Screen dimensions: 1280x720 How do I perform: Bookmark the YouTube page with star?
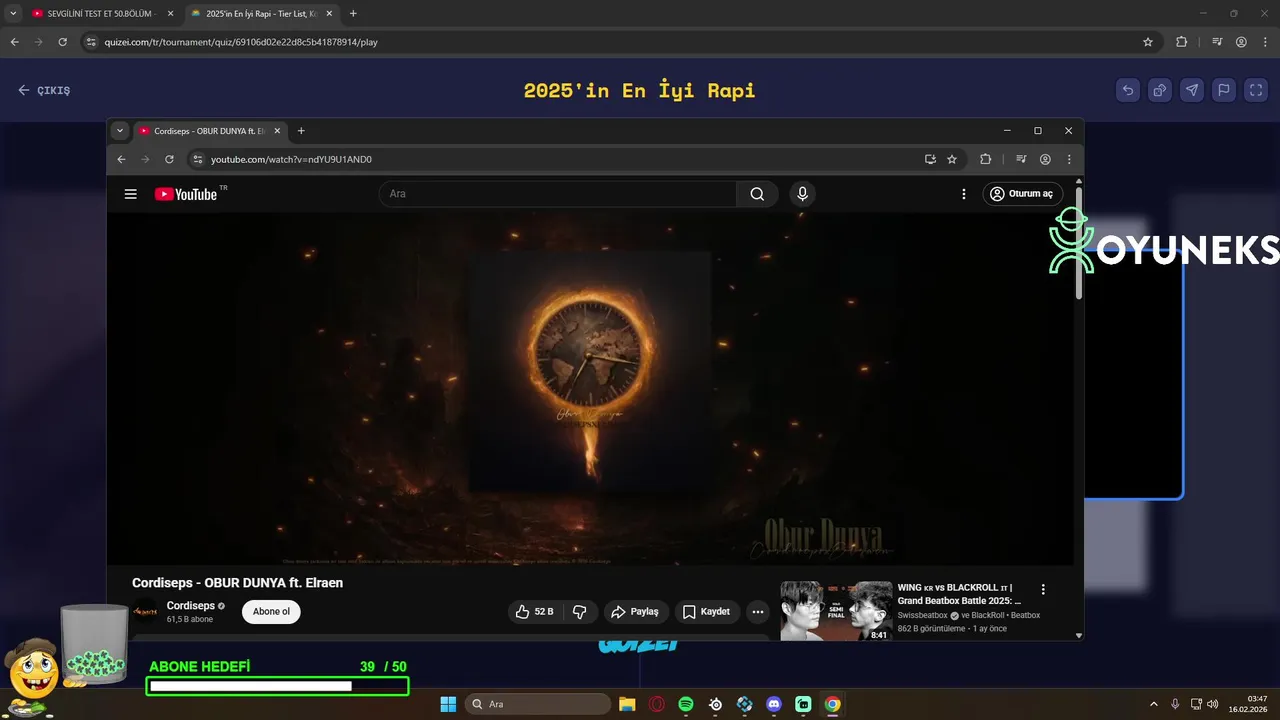pyautogui.click(x=952, y=159)
